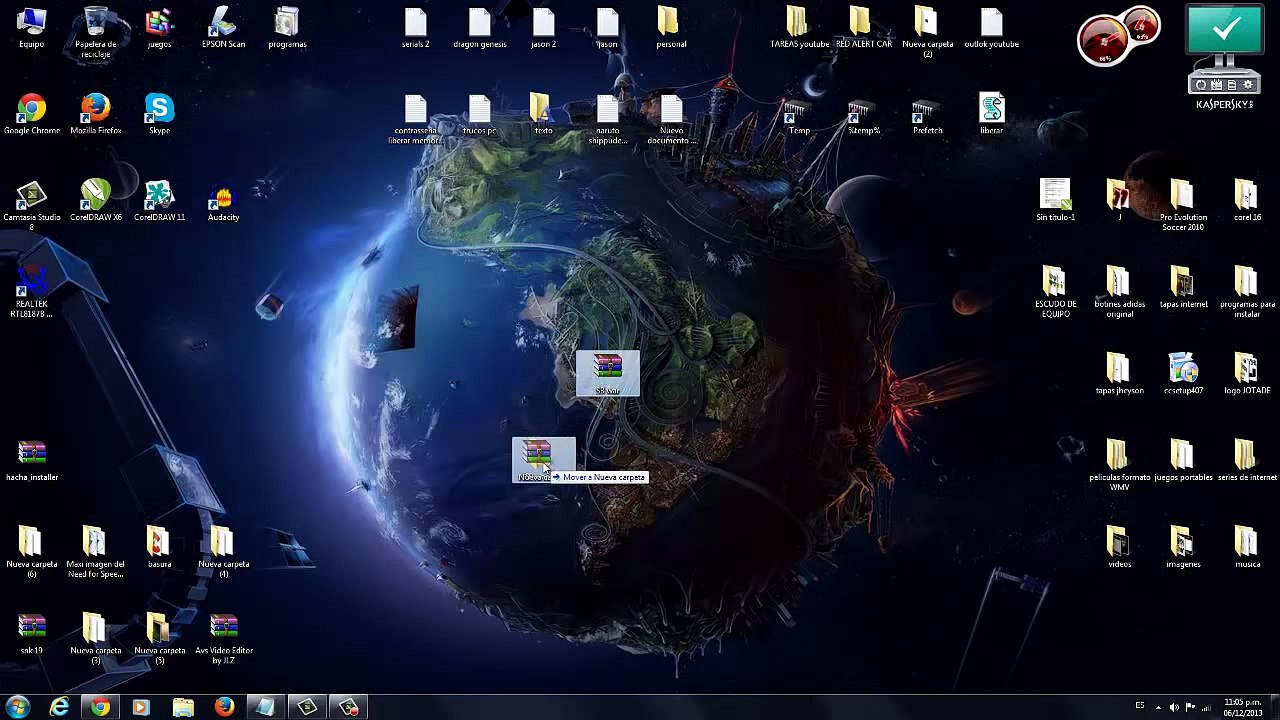The width and height of the screenshot is (1280, 720).
Task: Select the hacha_installer archive icon
Action: click(x=32, y=461)
